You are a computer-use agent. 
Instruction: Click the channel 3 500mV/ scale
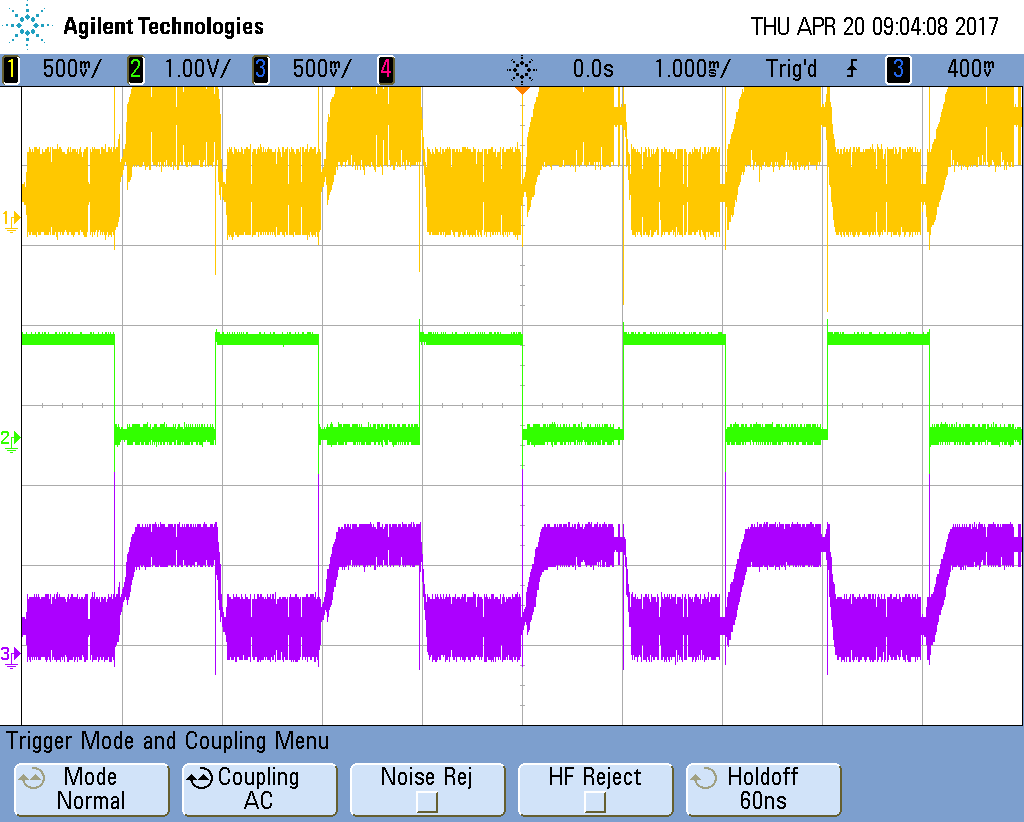322,69
